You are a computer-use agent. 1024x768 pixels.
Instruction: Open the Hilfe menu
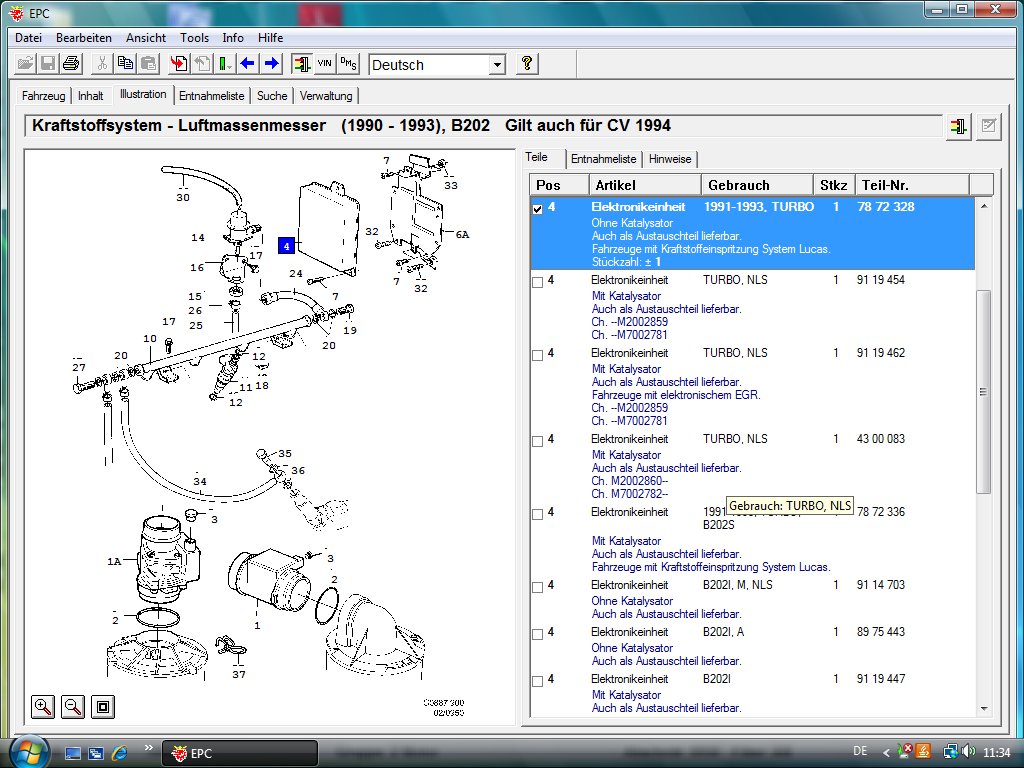tap(270, 38)
